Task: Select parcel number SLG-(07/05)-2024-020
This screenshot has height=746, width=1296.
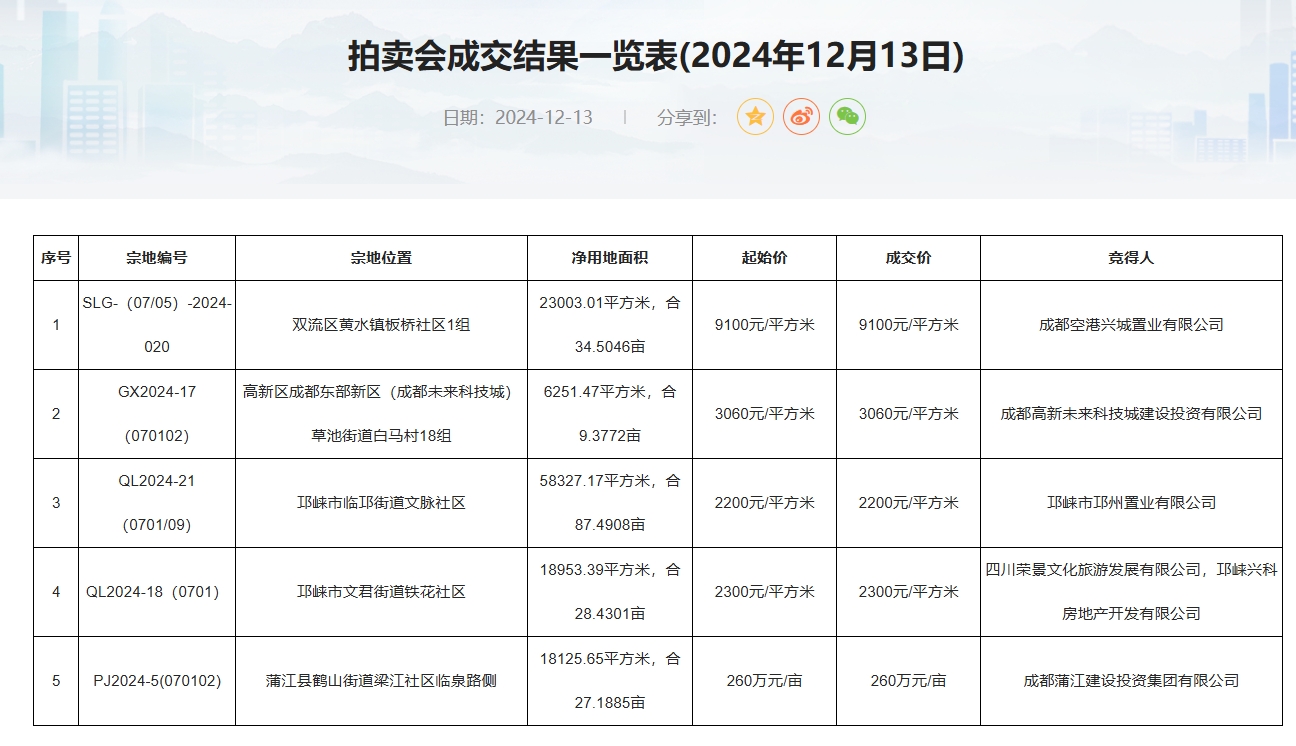Action: pyautogui.click(x=157, y=325)
